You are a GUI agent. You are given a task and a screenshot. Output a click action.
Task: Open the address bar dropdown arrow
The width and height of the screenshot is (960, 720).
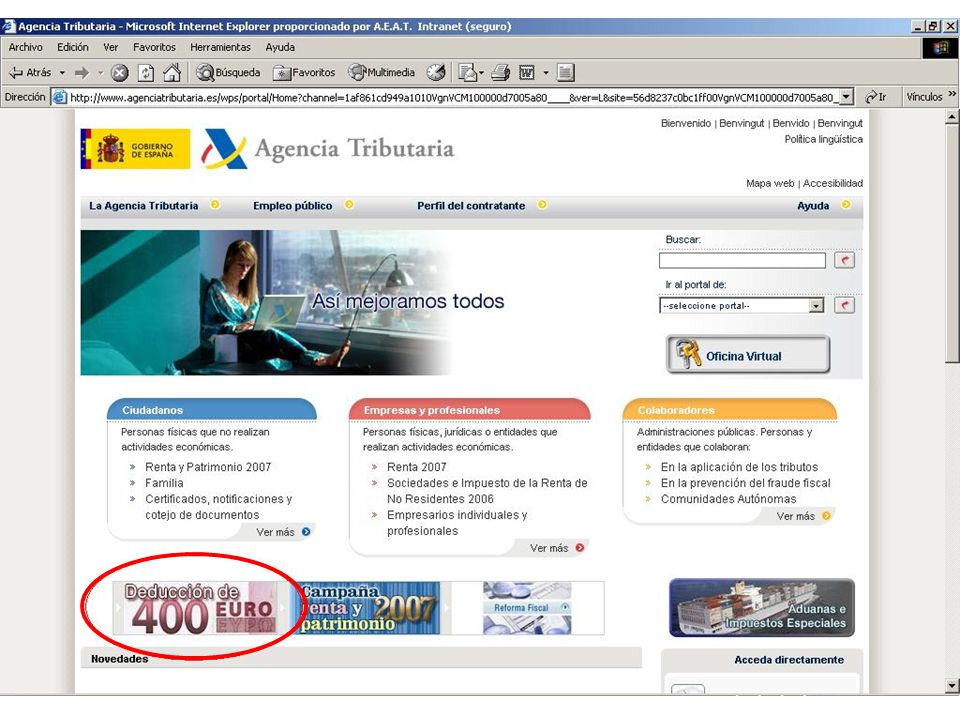(x=846, y=97)
